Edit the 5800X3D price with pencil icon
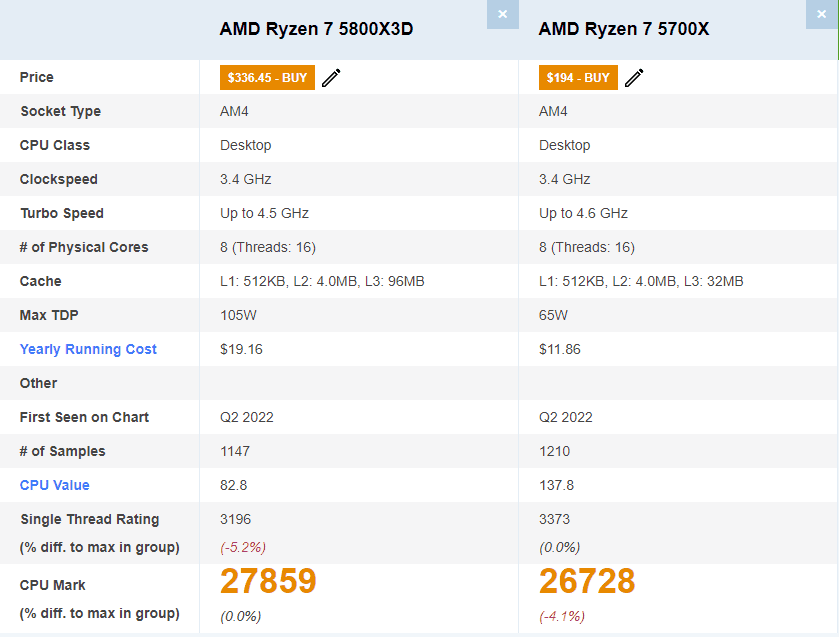This screenshot has width=839, height=637. [331, 78]
